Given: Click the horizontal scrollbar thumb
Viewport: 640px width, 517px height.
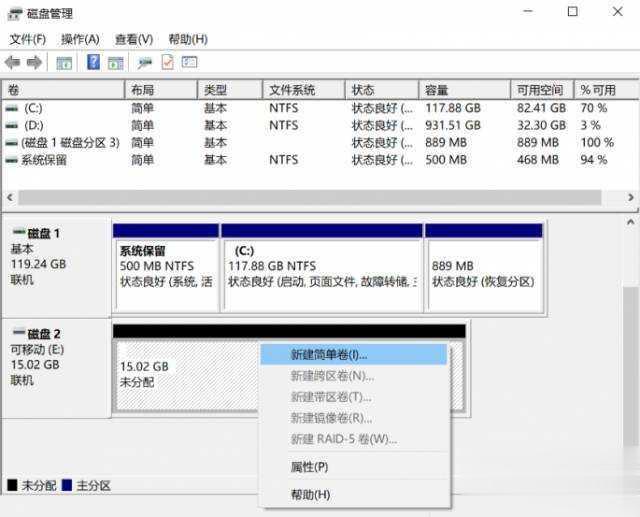Looking at the screenshot, I should click(310, 197).
